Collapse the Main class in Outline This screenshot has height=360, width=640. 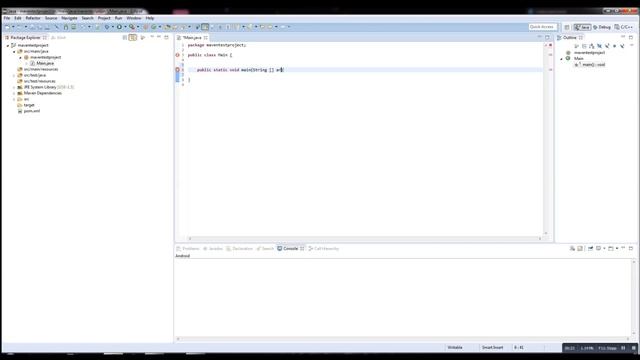[x=561, y=59]
